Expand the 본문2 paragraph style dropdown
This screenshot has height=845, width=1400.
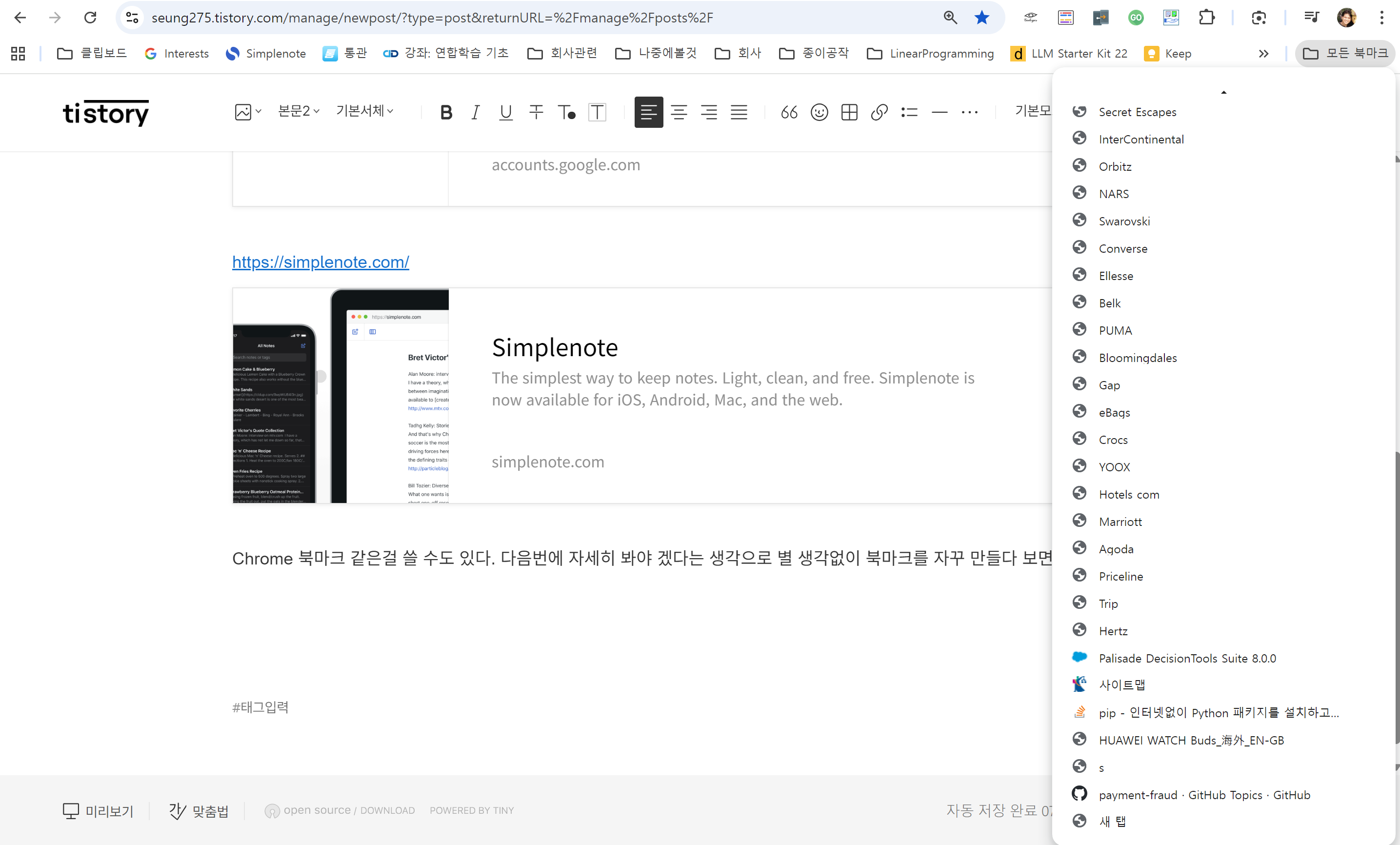pos(299,111)
